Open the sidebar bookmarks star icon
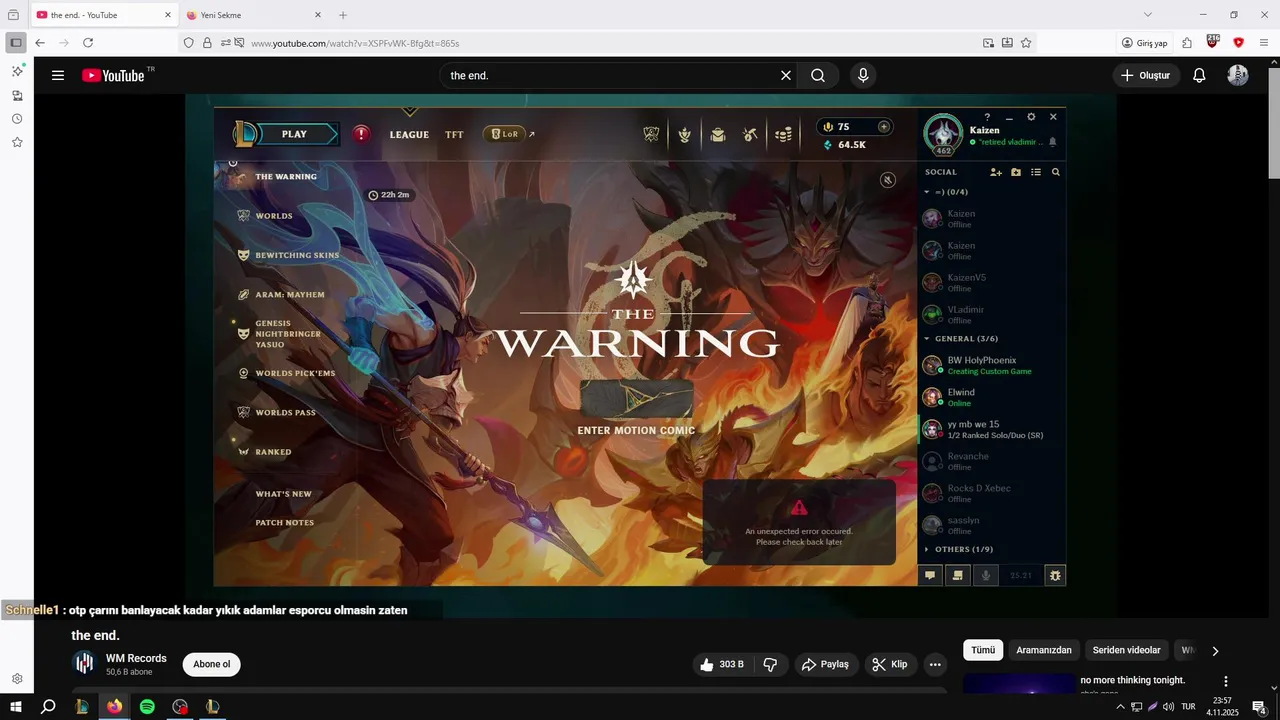 point(17,142)
